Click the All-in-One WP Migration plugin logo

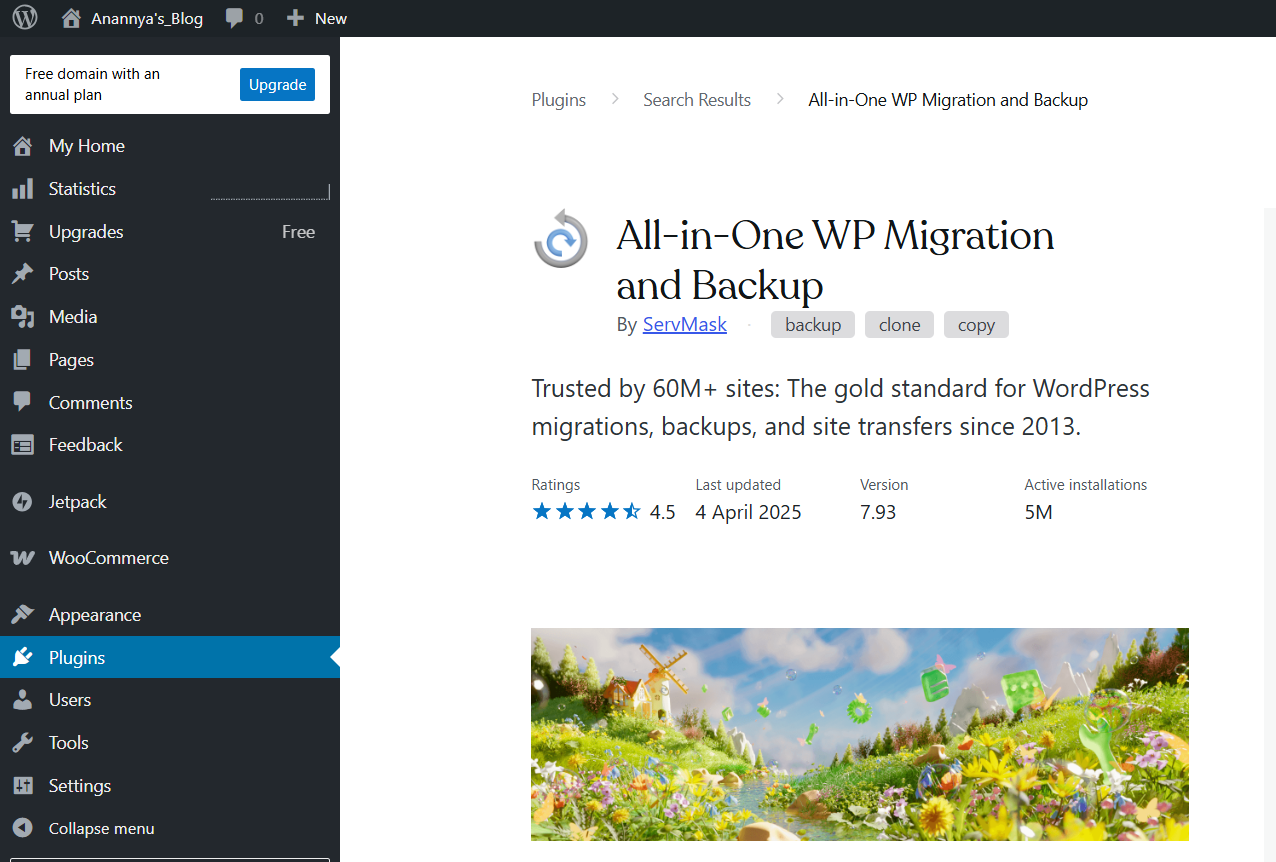(561, 239)
